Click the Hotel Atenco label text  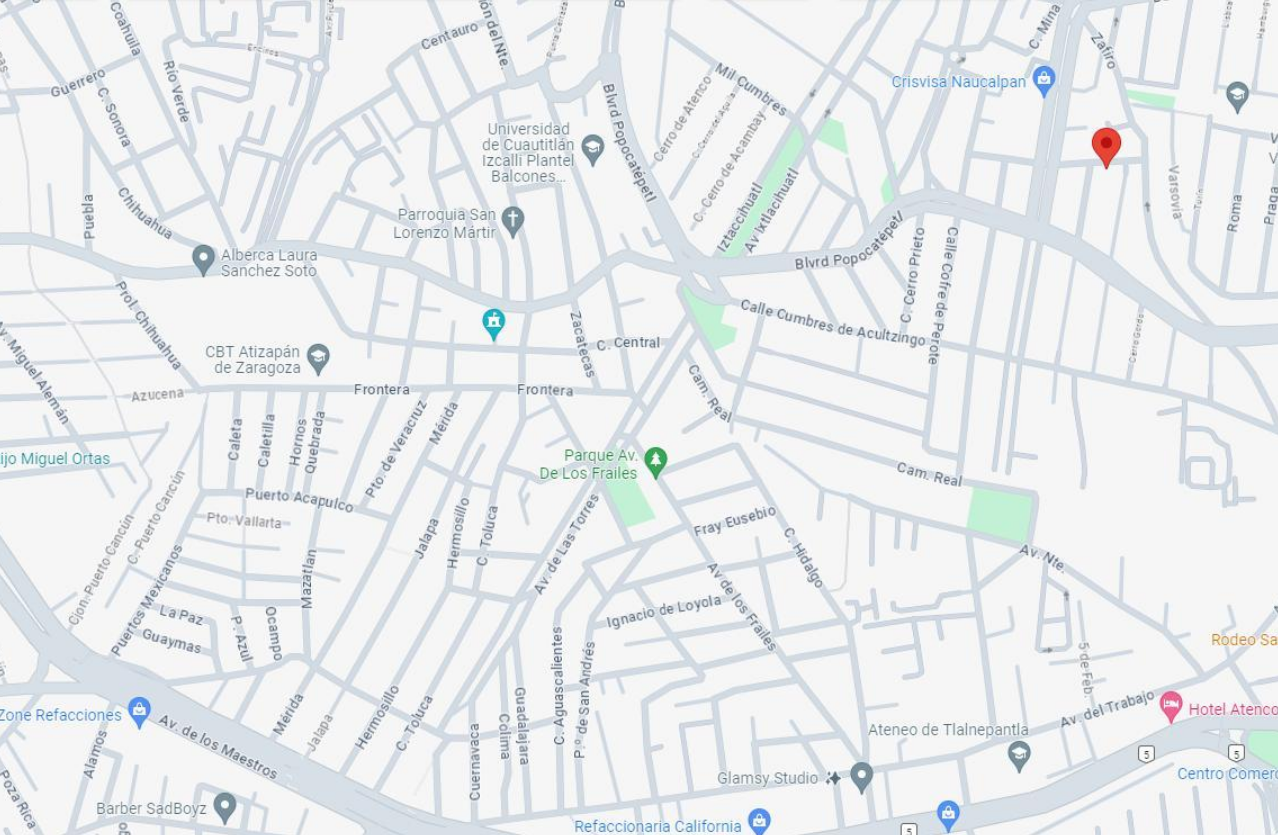tap(1233, 709)
